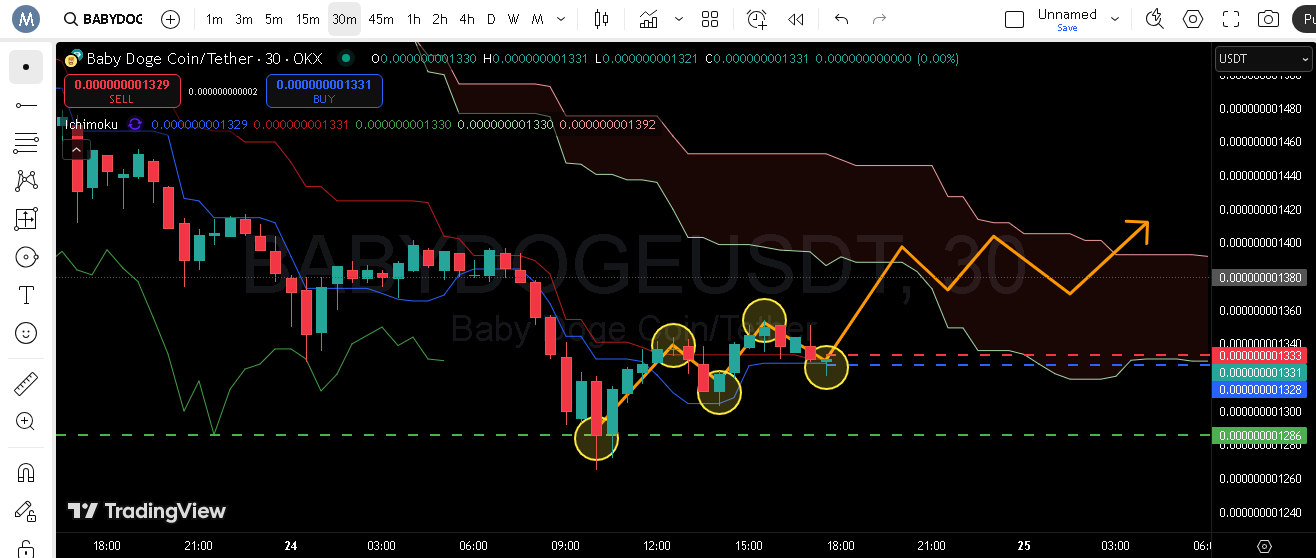Enter fullscreen mode
1316x558 pixels.
point(1231,19)
